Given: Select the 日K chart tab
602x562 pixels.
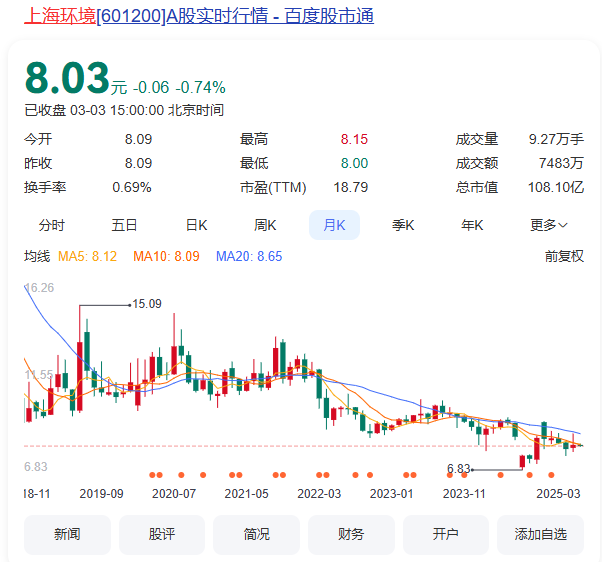Looking at the screenshot, I should pyautogui.click(x=197, y=225).
